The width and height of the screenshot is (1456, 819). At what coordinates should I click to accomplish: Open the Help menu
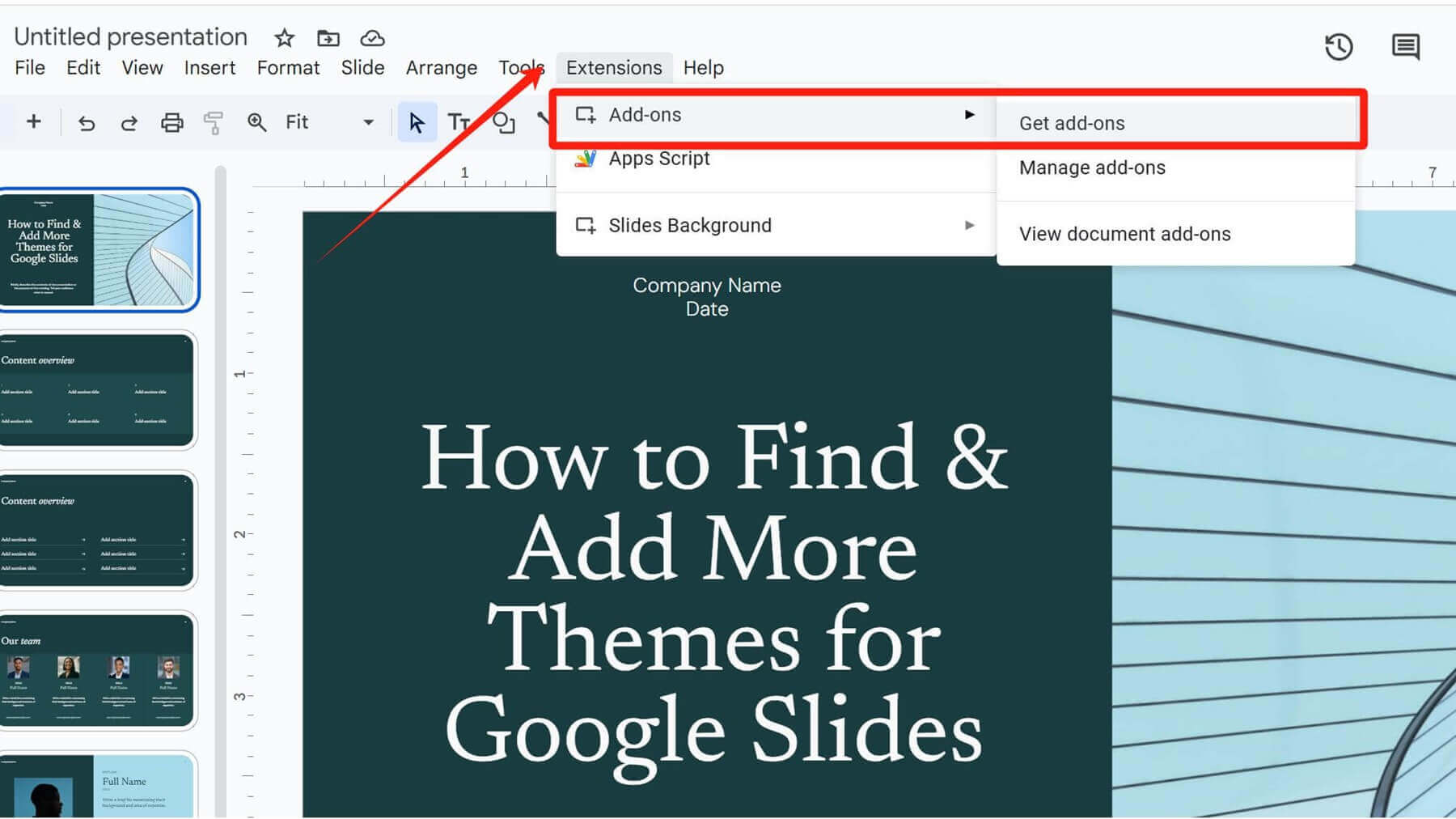[703, 68]
